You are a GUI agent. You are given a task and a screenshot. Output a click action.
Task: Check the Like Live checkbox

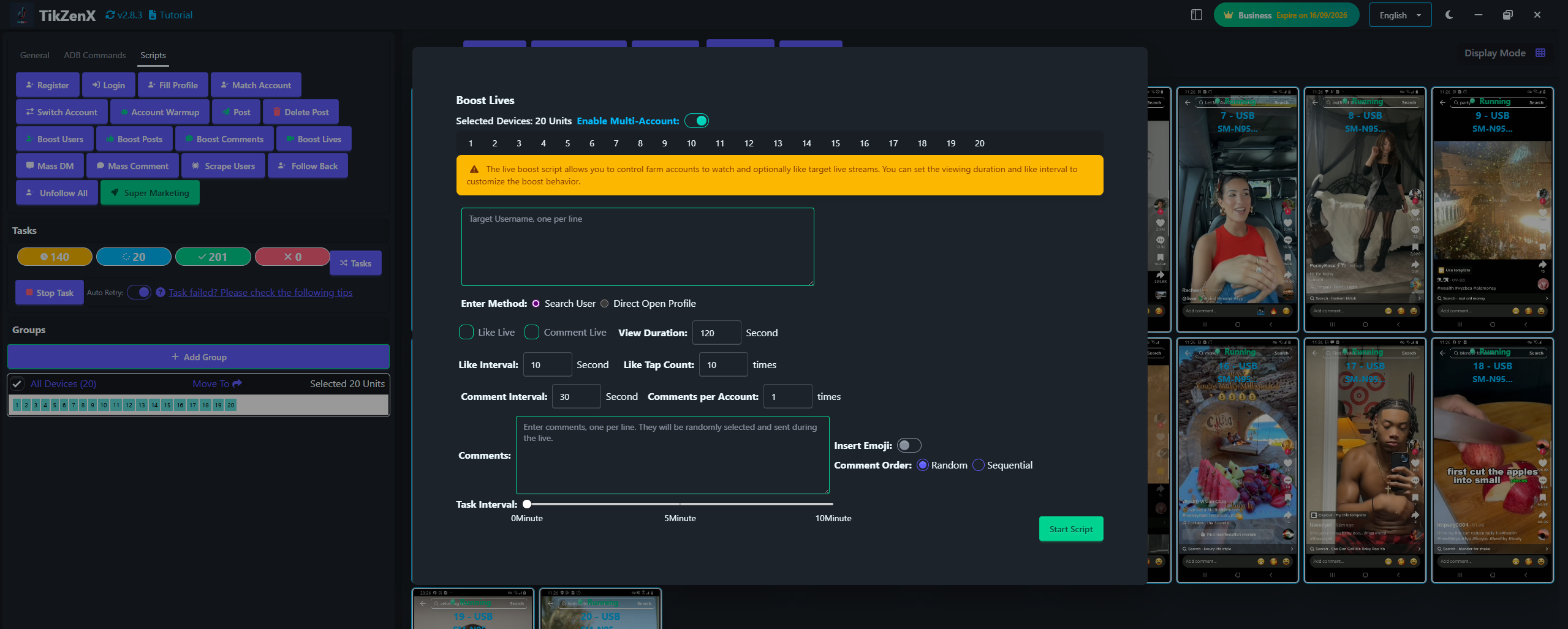[466, 332]
